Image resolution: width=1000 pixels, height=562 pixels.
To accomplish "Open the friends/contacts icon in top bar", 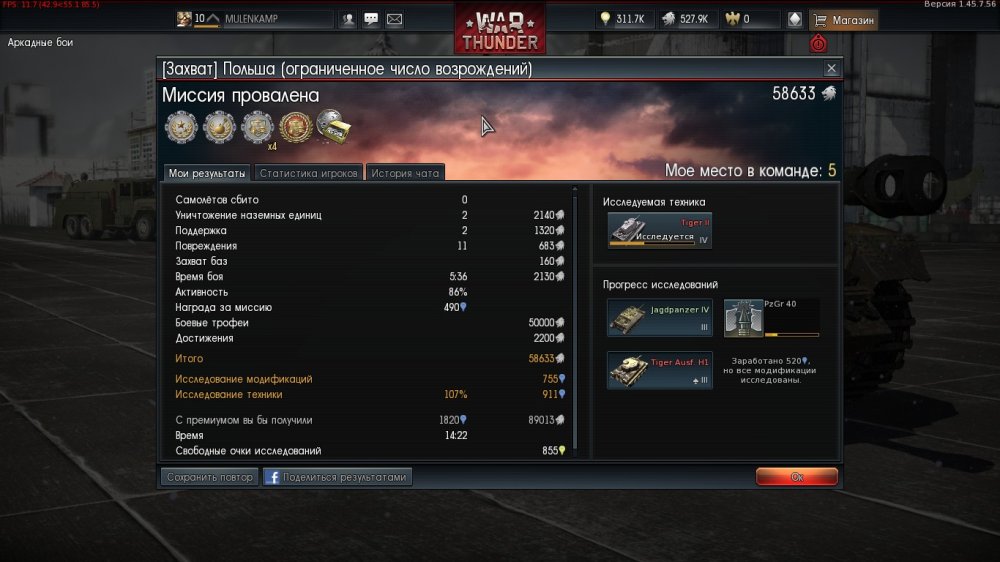I will tap(348, 19).
